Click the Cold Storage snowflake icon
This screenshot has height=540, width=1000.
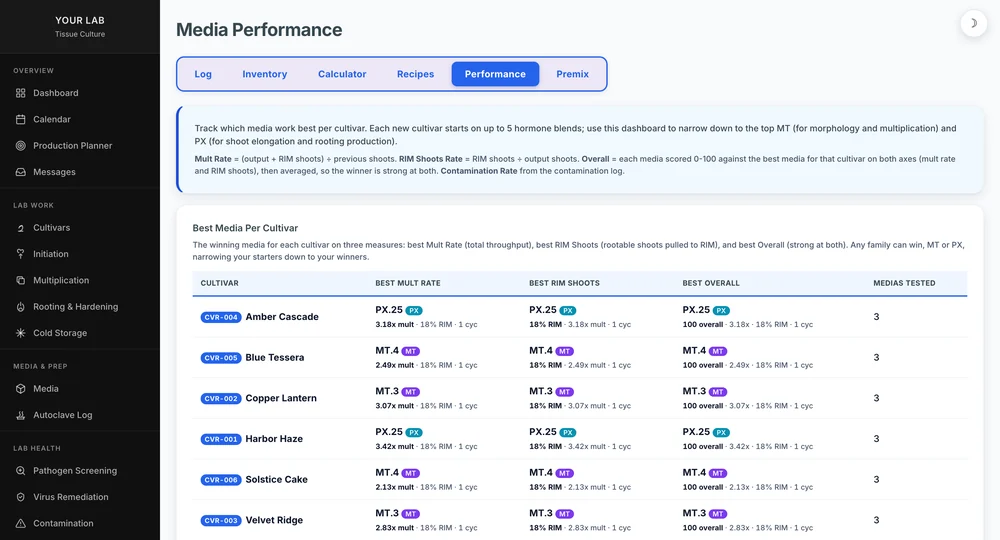coord(20,333)
